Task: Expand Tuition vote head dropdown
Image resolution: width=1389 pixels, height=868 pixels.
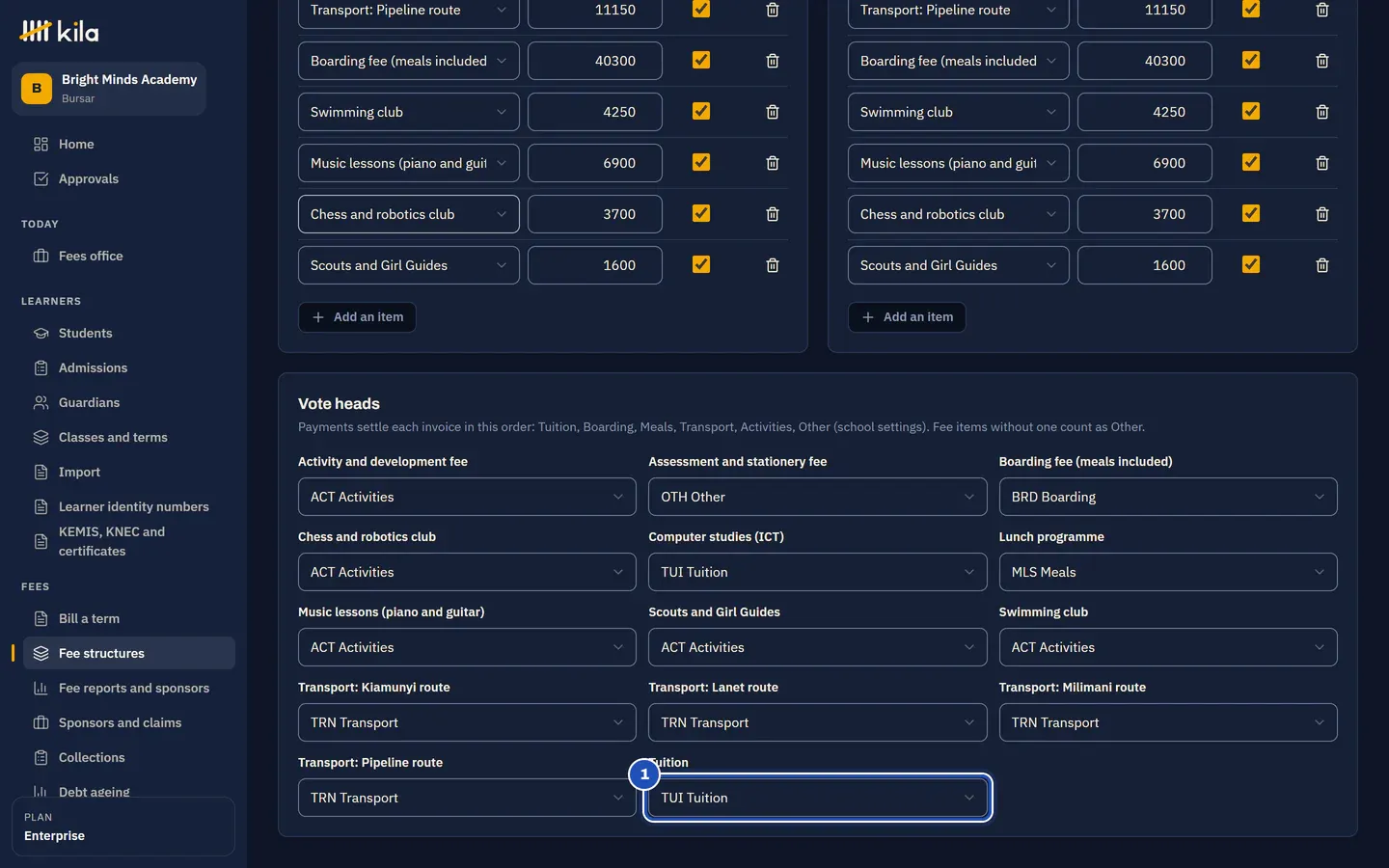Action: pyautogui.click(x=817, y=798)
